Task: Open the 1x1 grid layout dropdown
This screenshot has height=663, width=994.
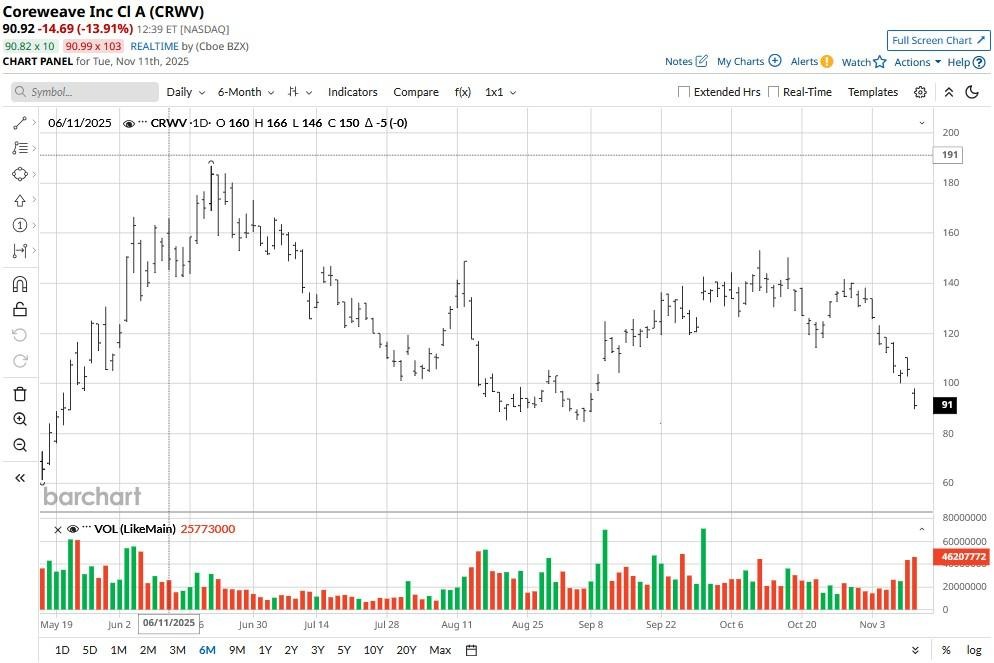Action: click(500, 92)
